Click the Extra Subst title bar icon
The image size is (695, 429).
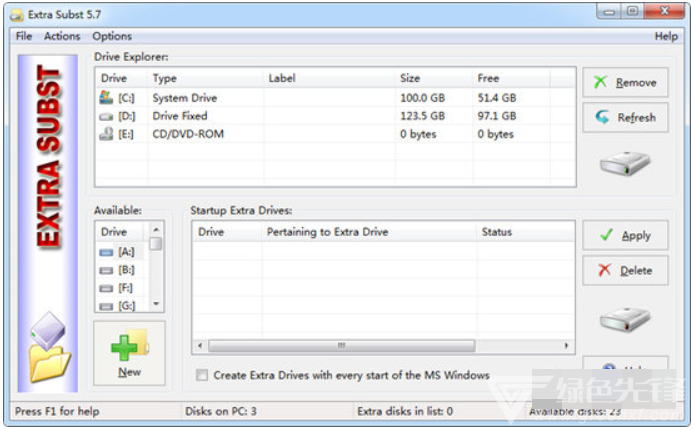tap(17, 15)
